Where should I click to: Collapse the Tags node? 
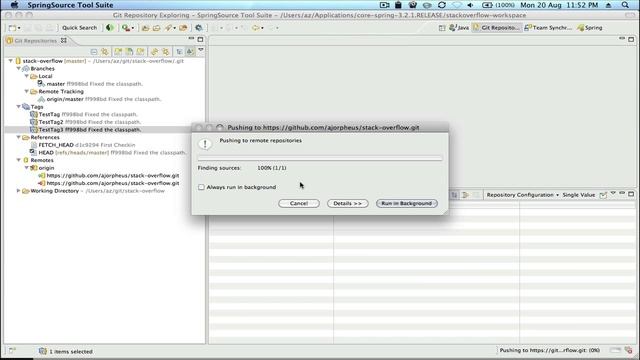pos(18,107)
